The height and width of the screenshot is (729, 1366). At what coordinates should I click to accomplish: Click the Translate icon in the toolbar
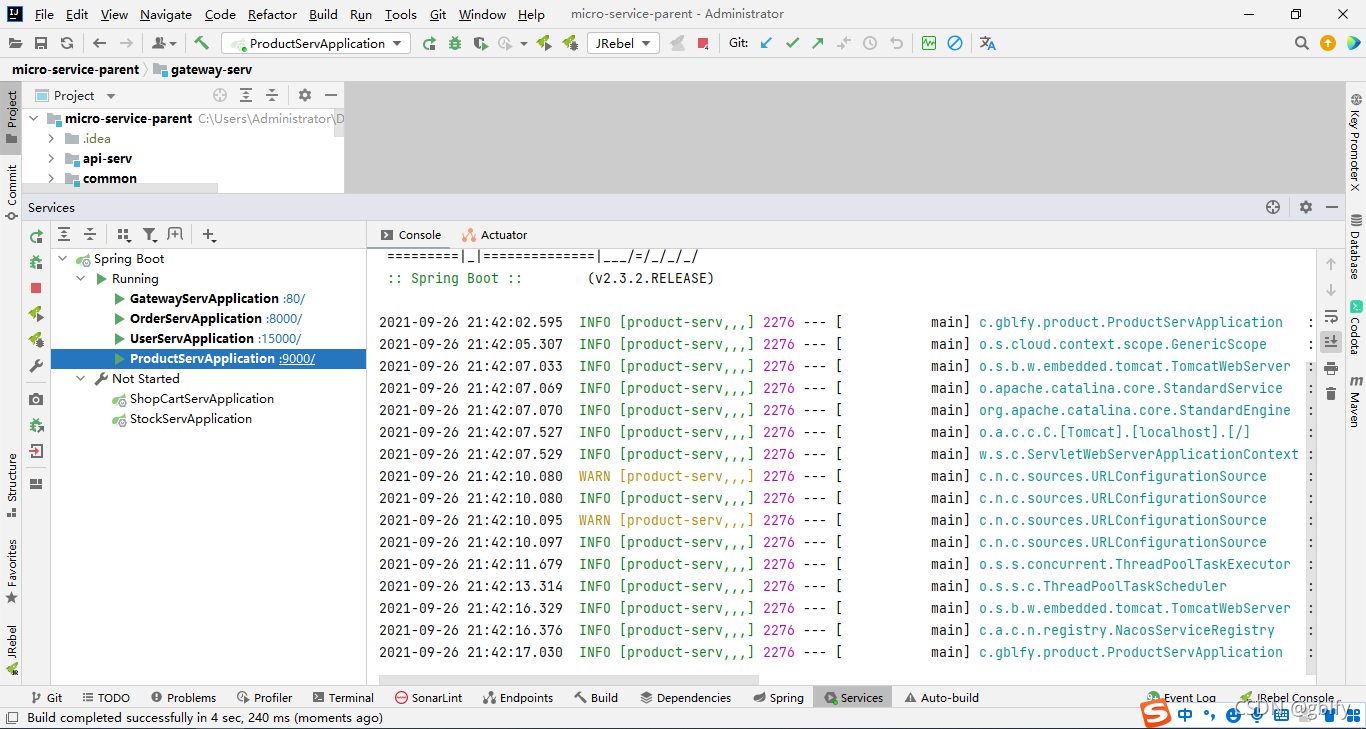(988, 43)
